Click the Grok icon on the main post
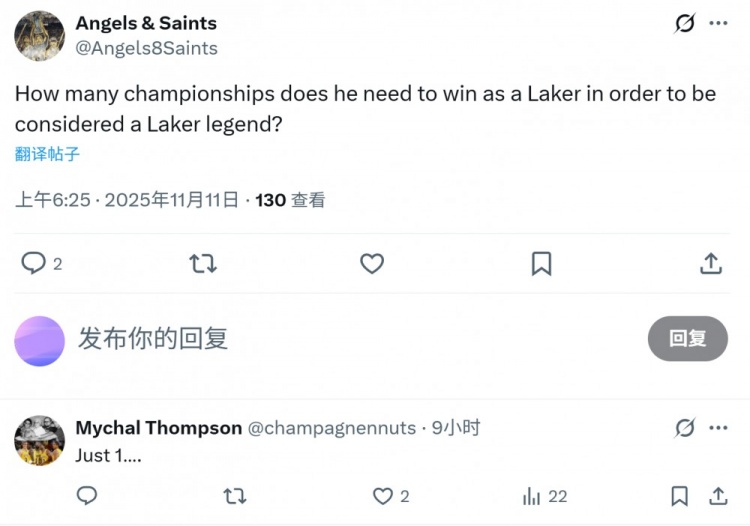Image resolution: width=750 pixels, height=526 pixels. coord(685,24)
